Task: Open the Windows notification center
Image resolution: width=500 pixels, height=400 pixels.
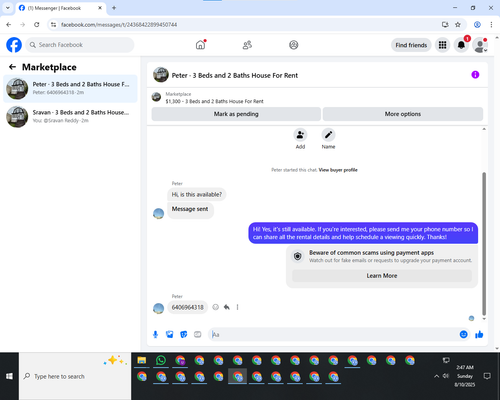Action: click(487, 376)
